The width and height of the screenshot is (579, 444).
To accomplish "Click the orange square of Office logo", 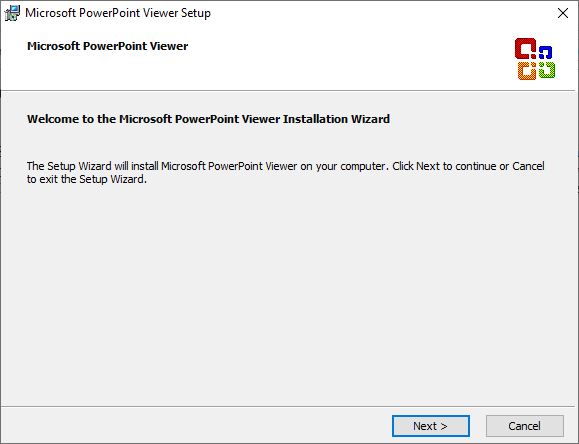I will (527, 71).
